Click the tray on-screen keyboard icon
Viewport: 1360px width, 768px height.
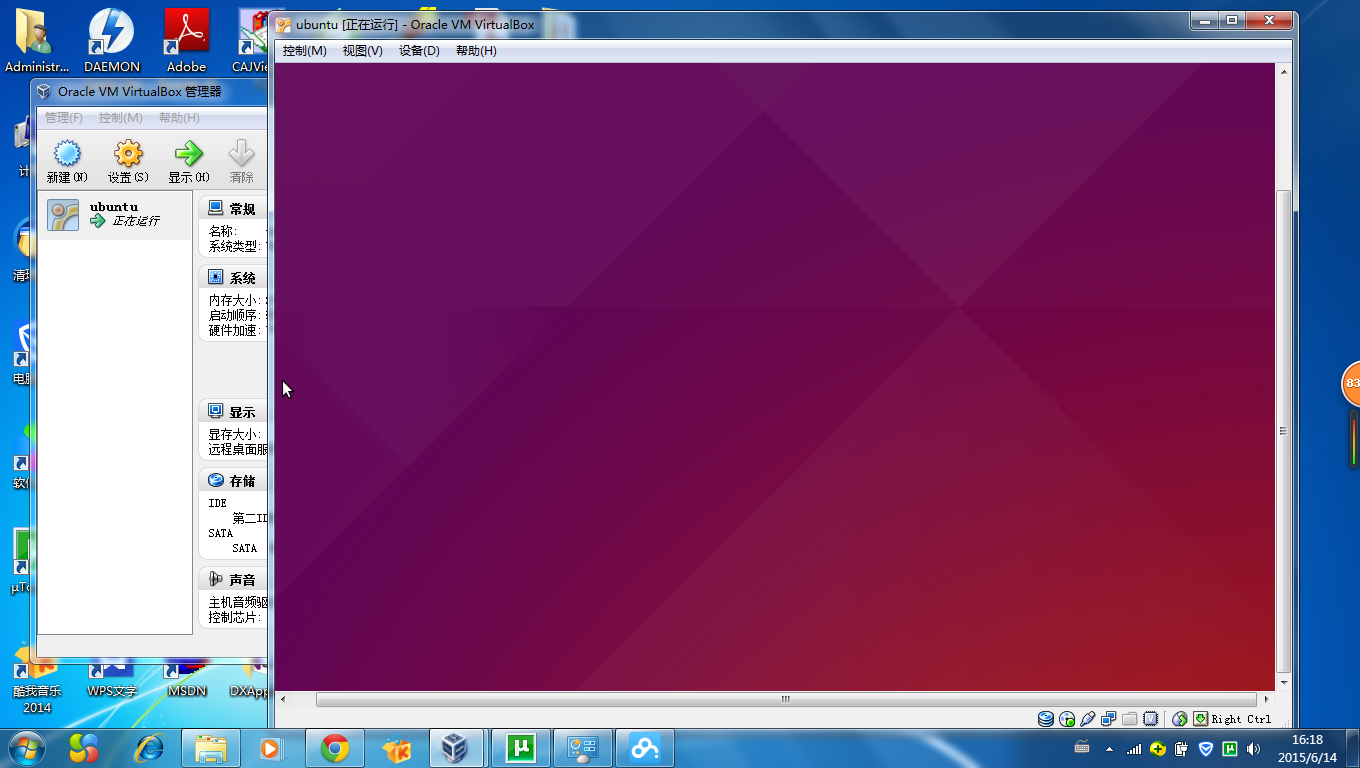(x=1082, y=747)
